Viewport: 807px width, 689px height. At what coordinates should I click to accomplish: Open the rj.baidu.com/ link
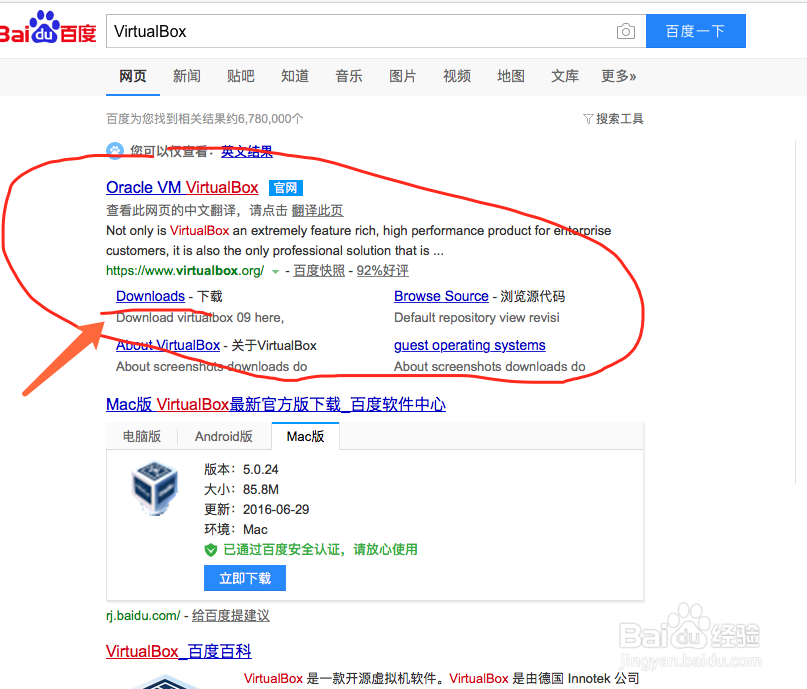[x=143, y=616]
